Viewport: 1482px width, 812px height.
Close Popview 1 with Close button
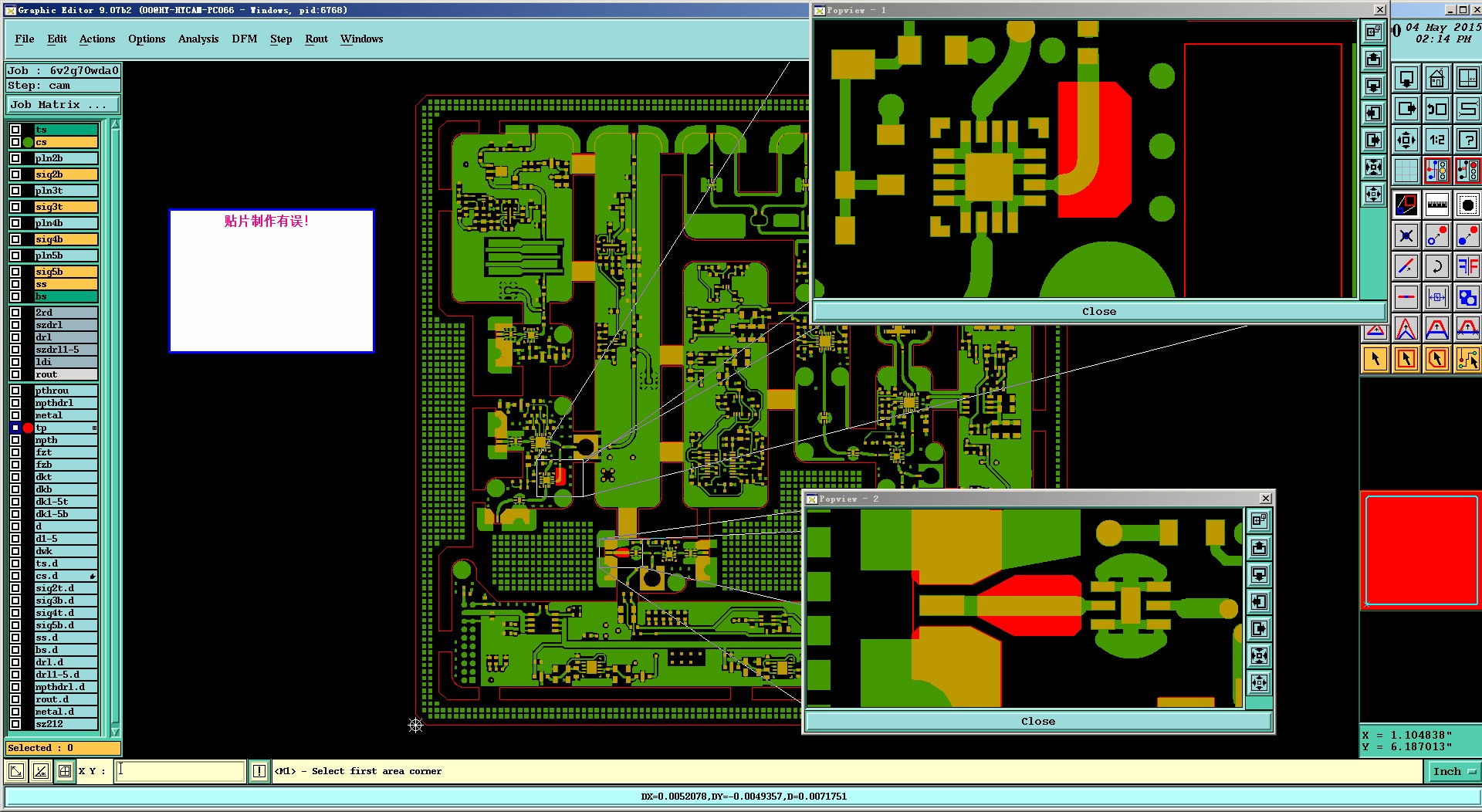[x=1098, y=312]
